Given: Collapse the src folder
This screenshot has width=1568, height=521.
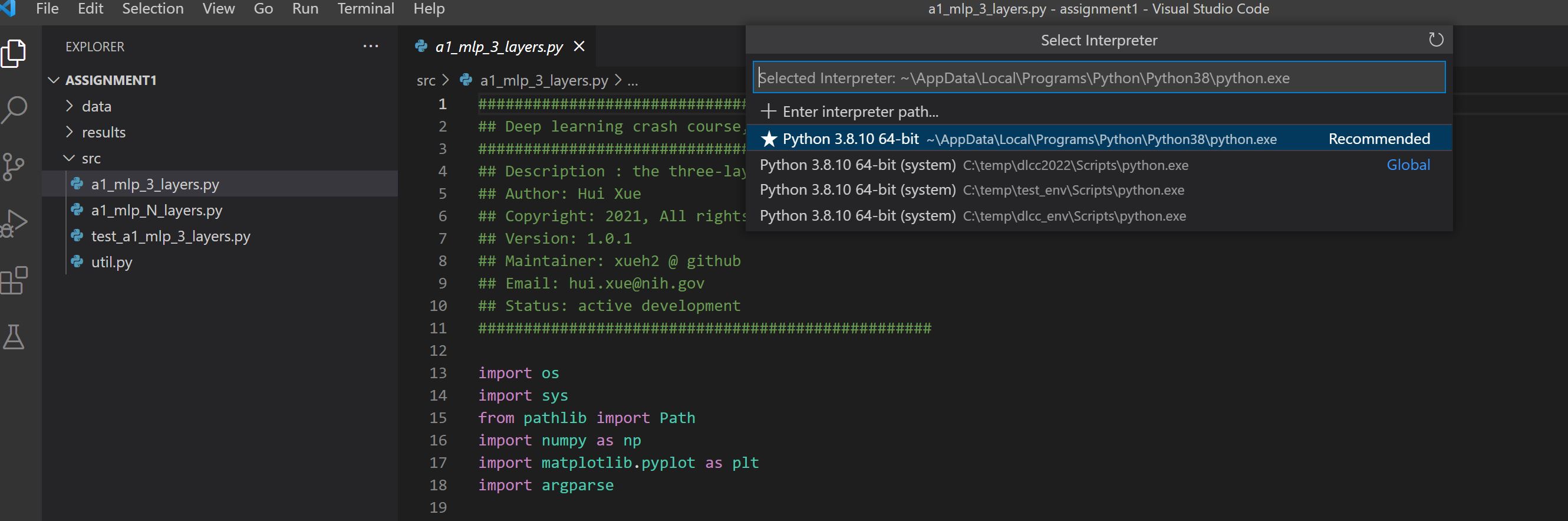Looking at the screenshot, I should click(69, 158).
